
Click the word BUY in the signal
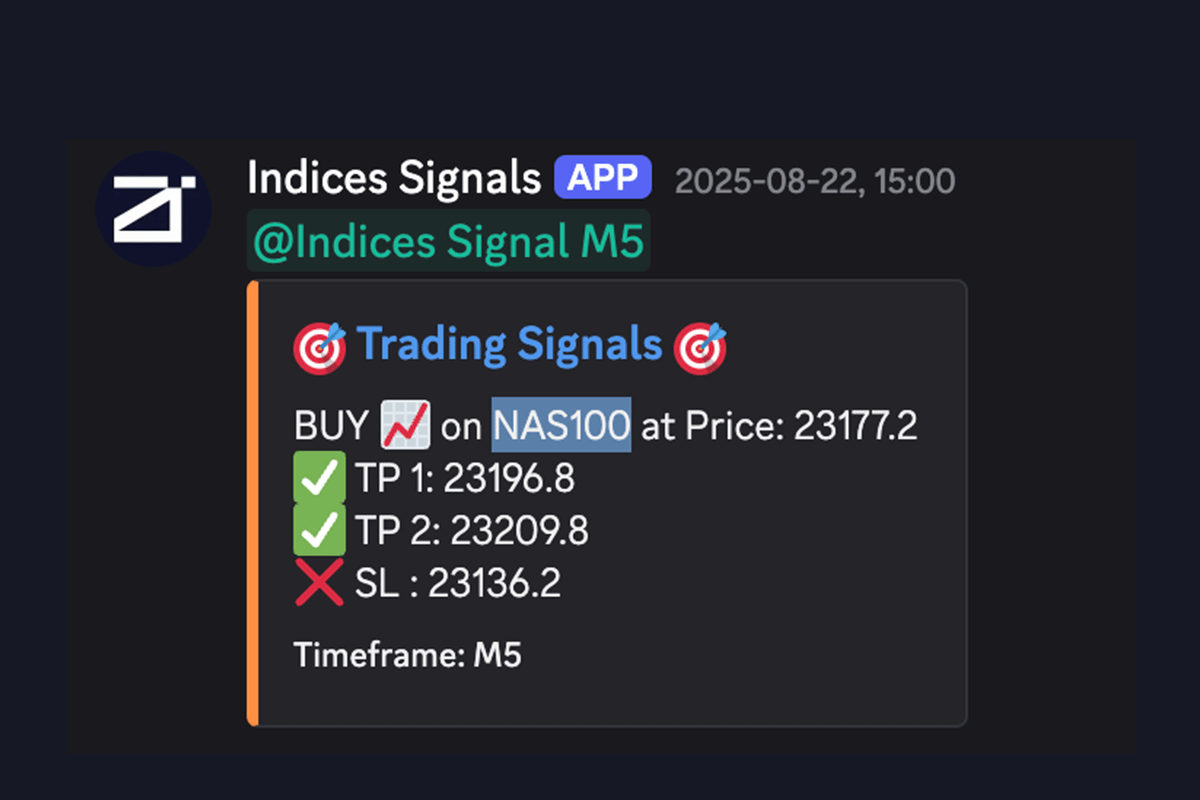click(x=331, y=427)
